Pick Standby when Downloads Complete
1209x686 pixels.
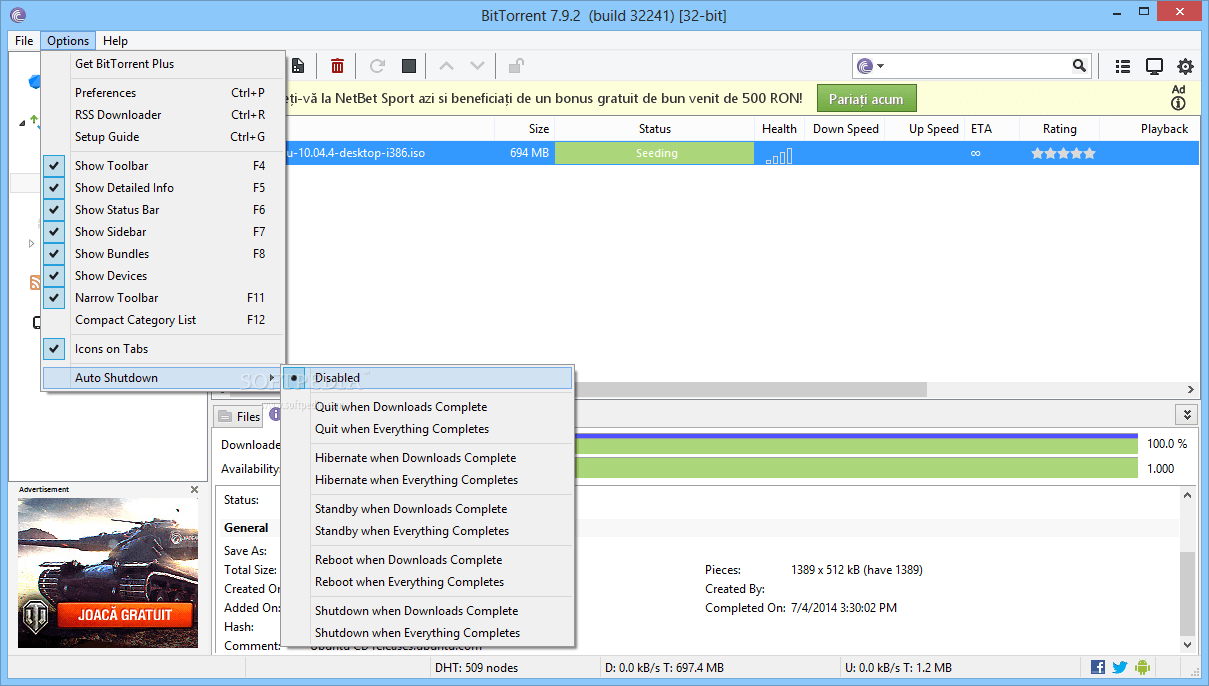[428, 509]
